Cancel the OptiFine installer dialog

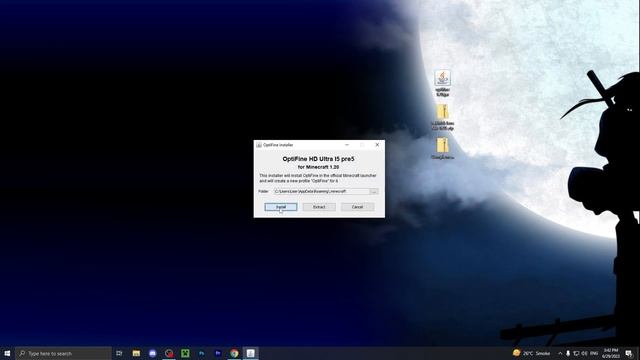click(x=357, y=207)
